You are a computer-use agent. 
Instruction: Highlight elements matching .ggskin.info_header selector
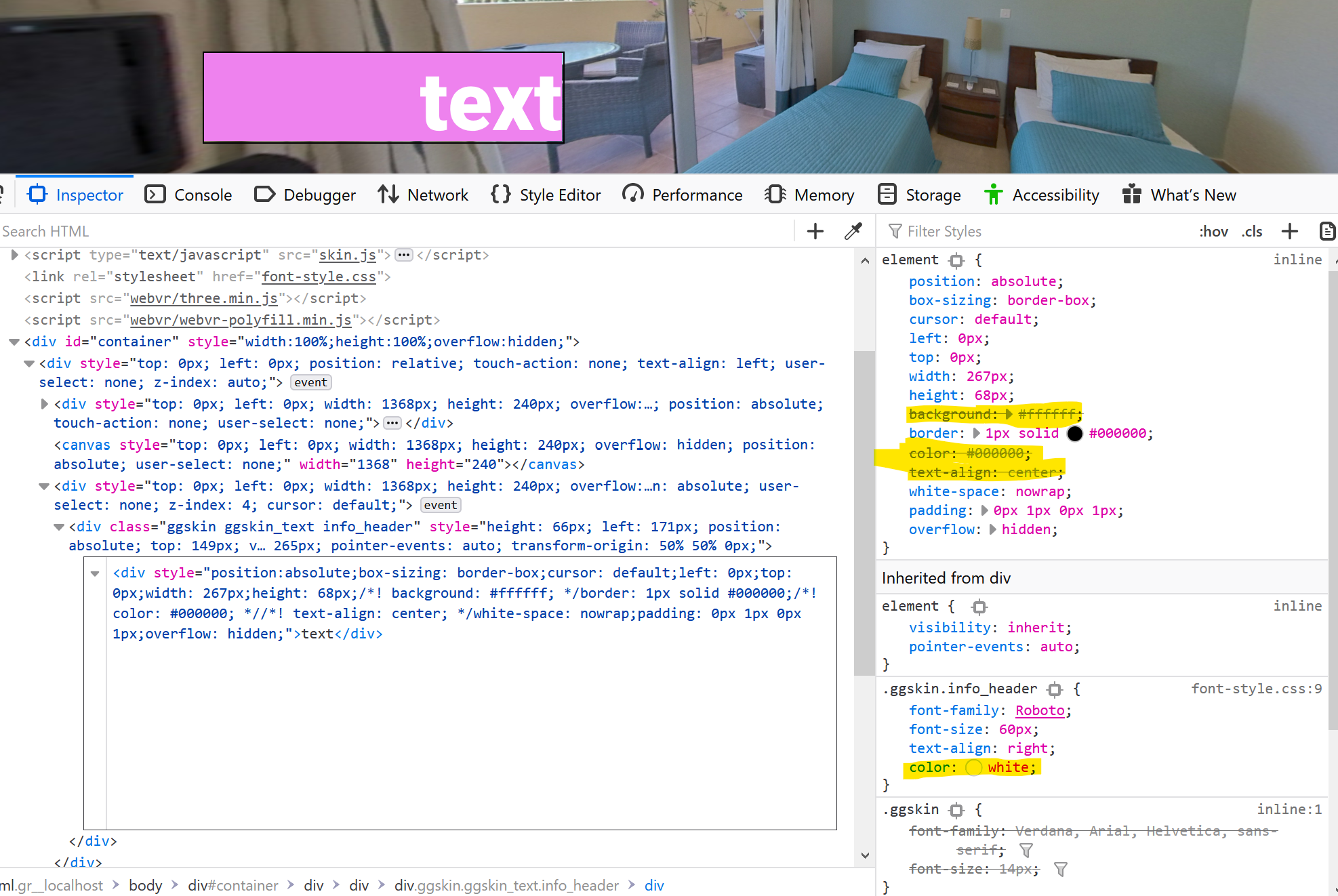click(1055, 689)
